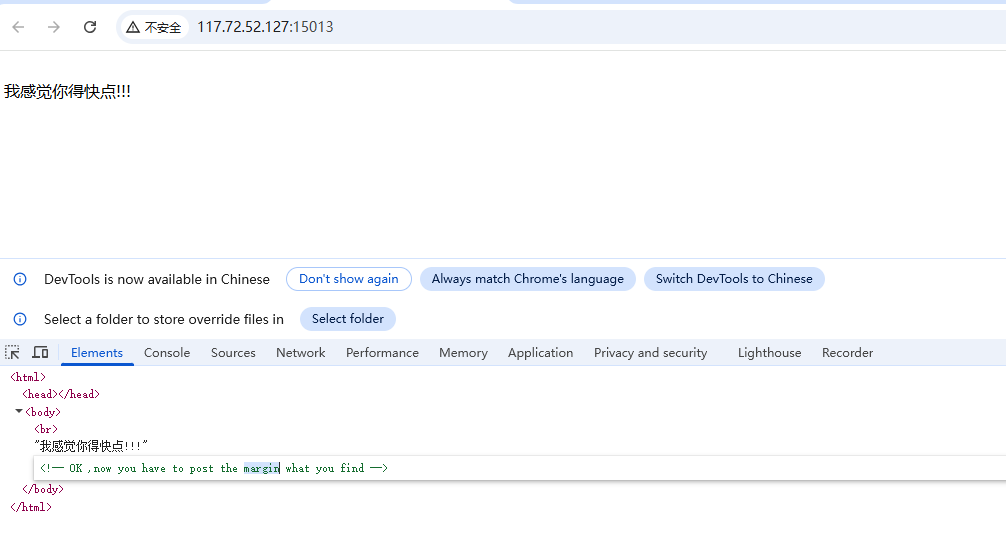This screenshot has height=534, width=1006.
Task: Select the closing /html tag node
Action: 31,507
